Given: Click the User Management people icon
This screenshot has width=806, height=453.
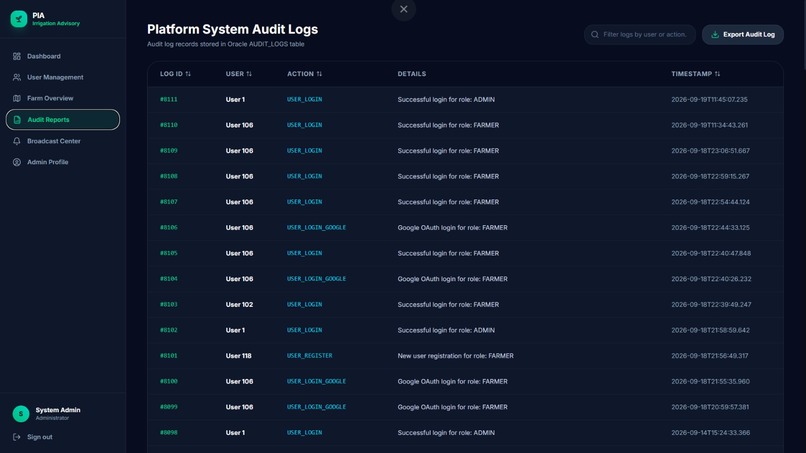Looking at the screenshot, I should pos(17,77).
